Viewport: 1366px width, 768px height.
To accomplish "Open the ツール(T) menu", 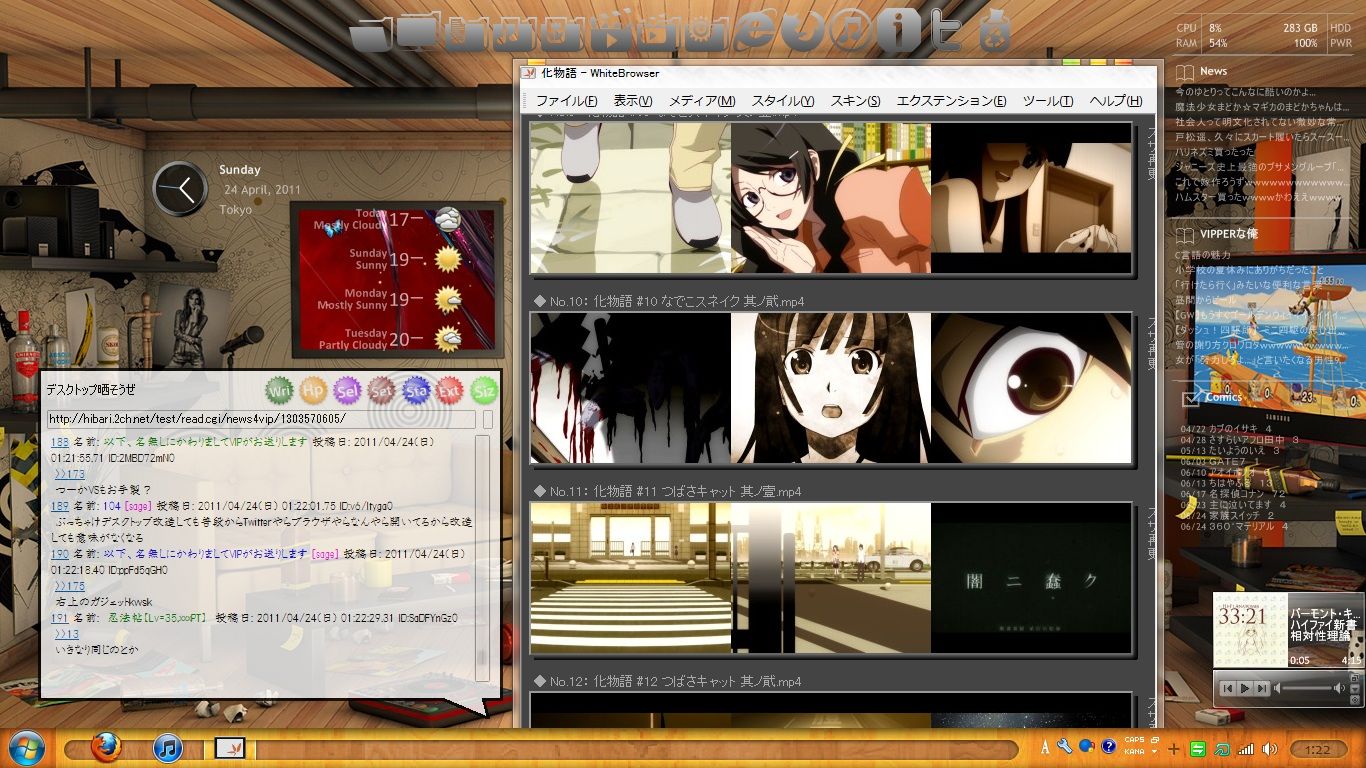I will pyautogui.click(x=1048, y=101).
